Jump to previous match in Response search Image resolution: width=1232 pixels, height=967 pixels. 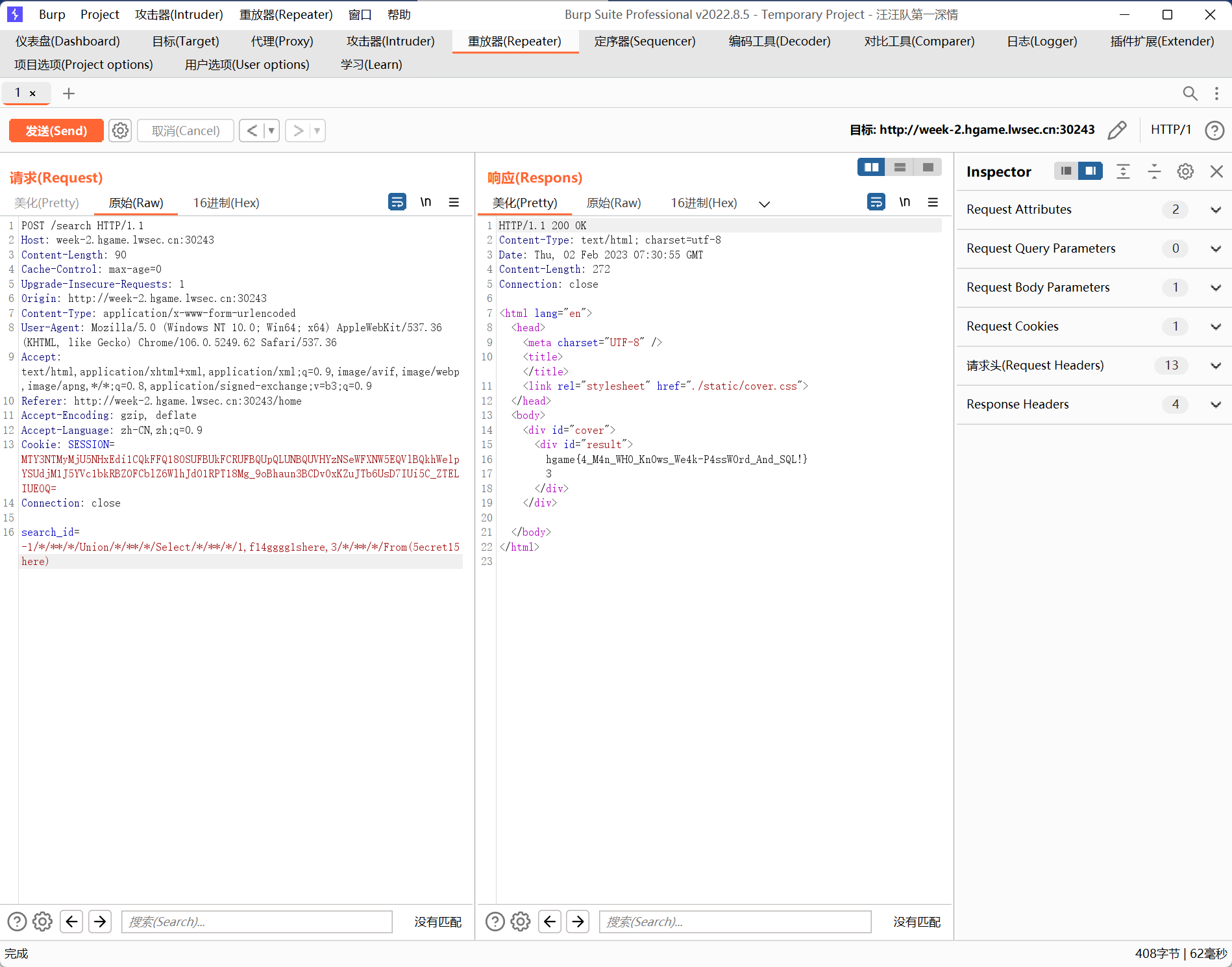pos(550,922)
